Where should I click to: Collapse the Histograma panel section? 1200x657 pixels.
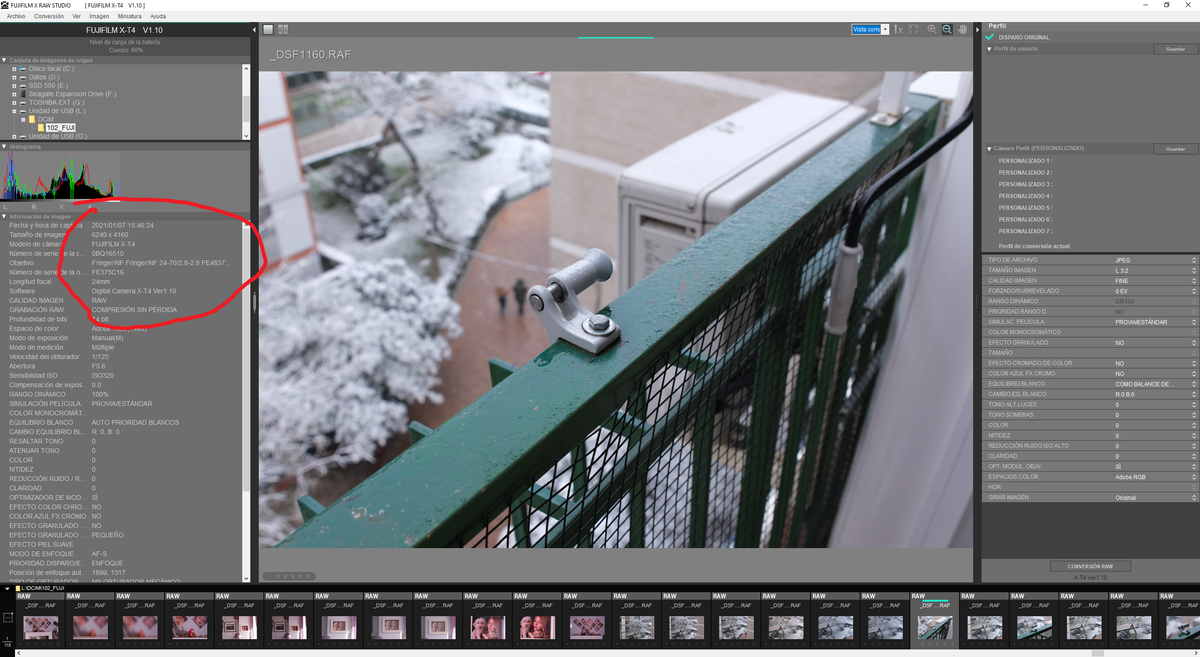pos(4,147)
